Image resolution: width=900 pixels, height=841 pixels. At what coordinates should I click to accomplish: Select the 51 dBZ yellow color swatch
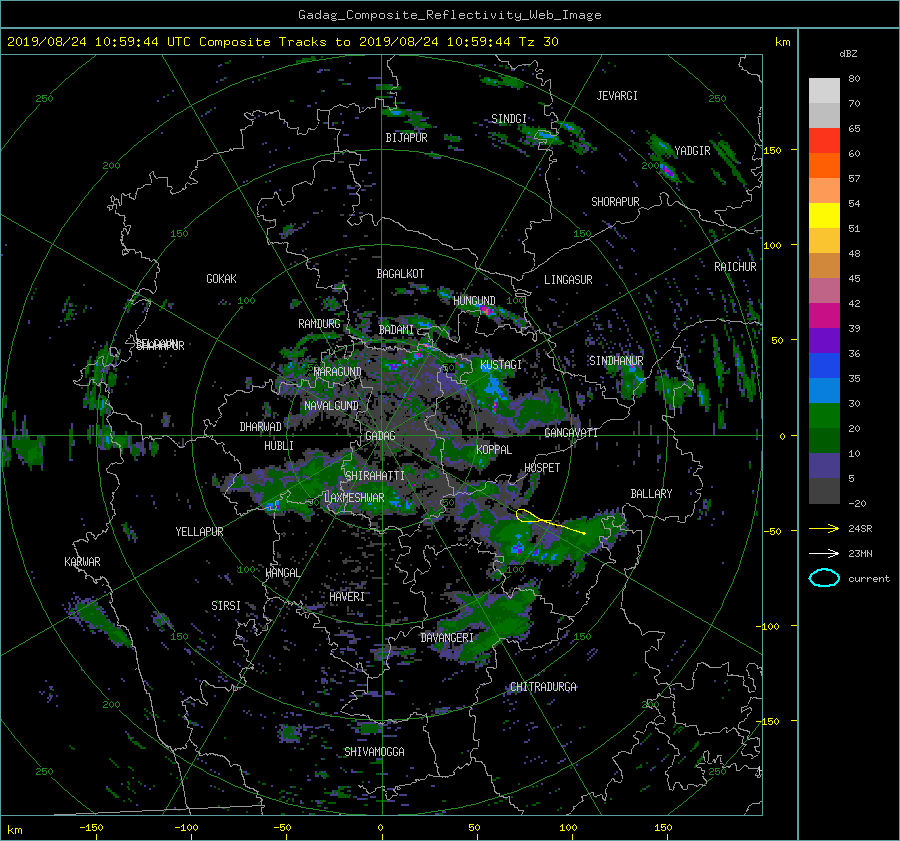tap(824, 216)
